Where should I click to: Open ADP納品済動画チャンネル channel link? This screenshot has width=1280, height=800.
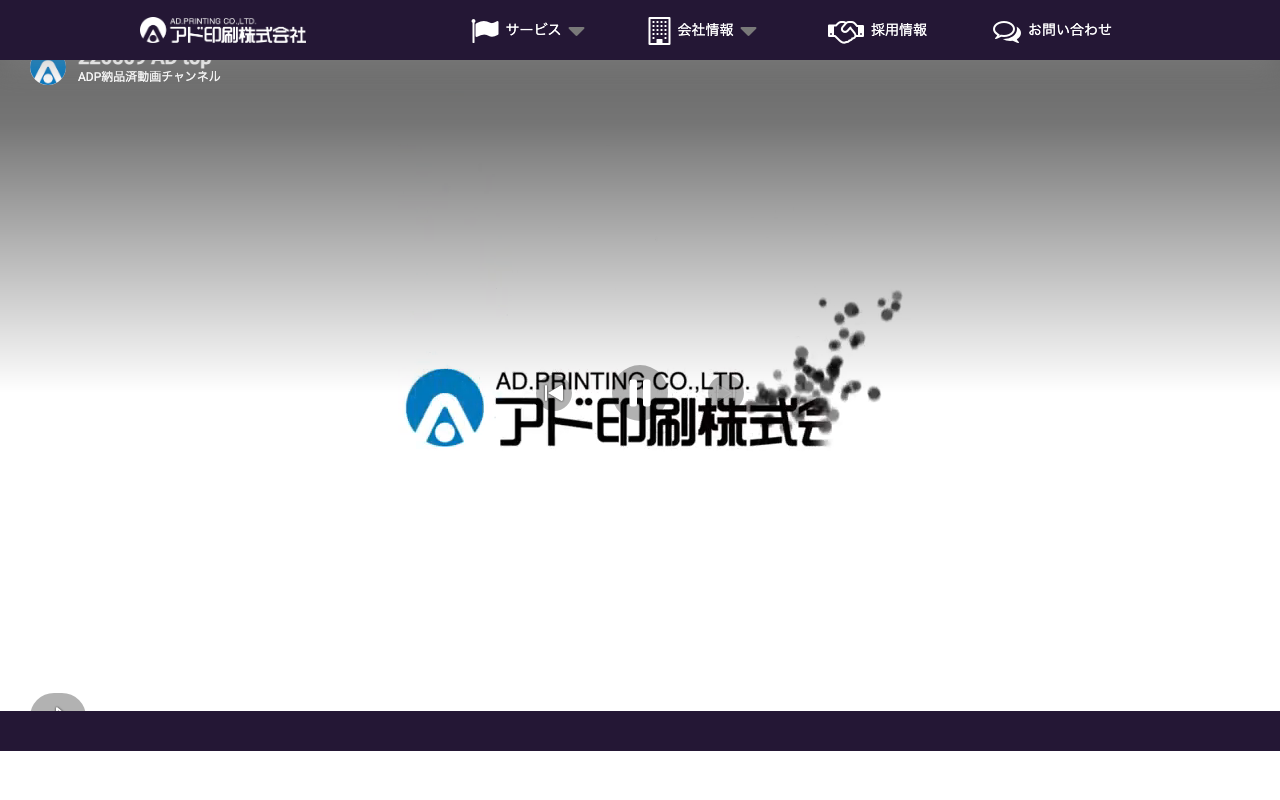point(149,76)
